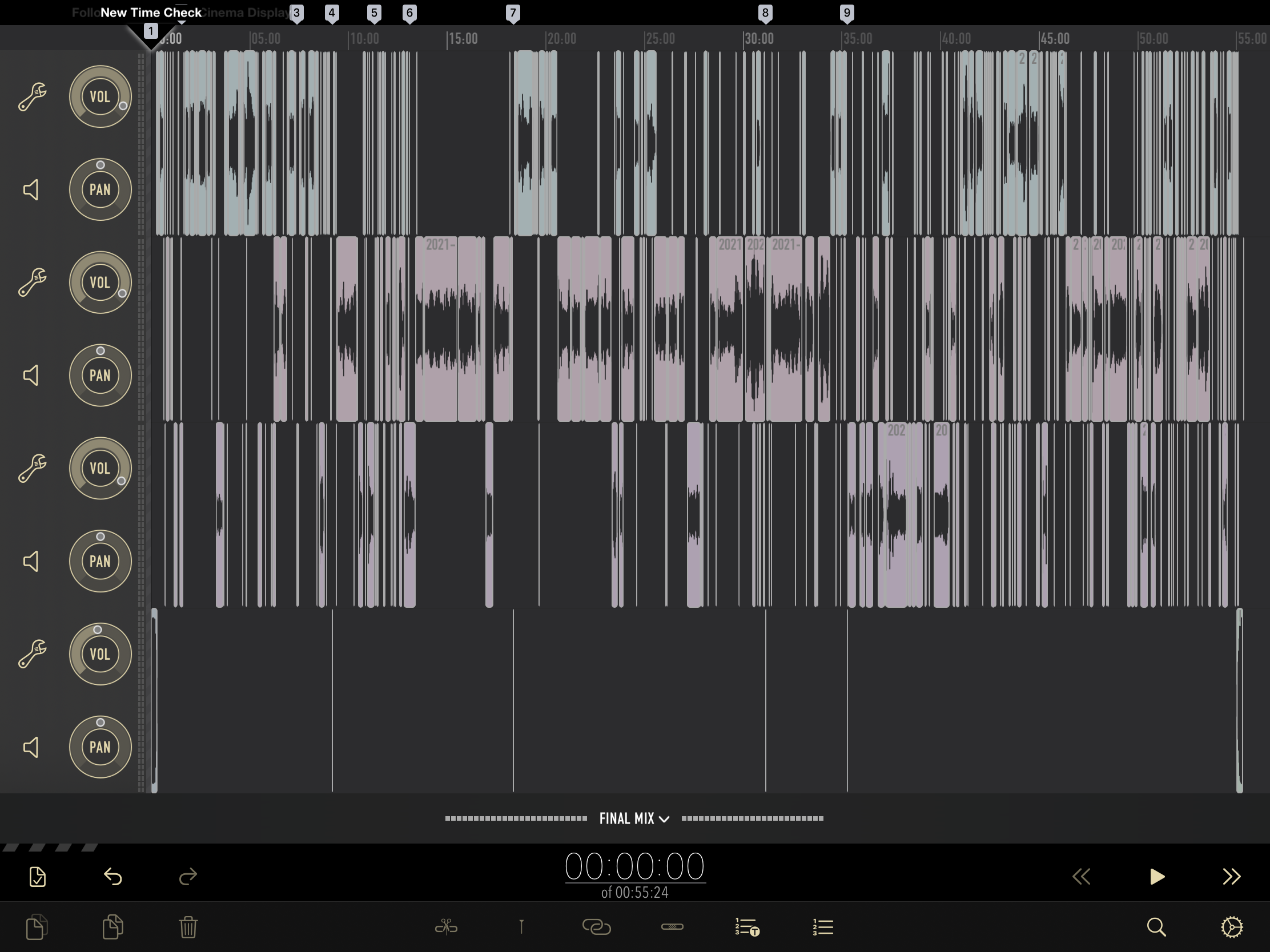Select the 202 clip in third track
This screenshot has height=952, width=1270.
click(x=896, y=515)
